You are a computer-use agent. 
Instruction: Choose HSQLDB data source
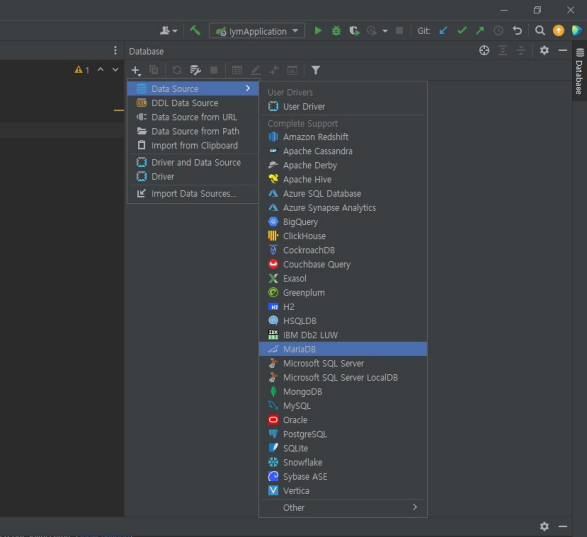[343, 321]
